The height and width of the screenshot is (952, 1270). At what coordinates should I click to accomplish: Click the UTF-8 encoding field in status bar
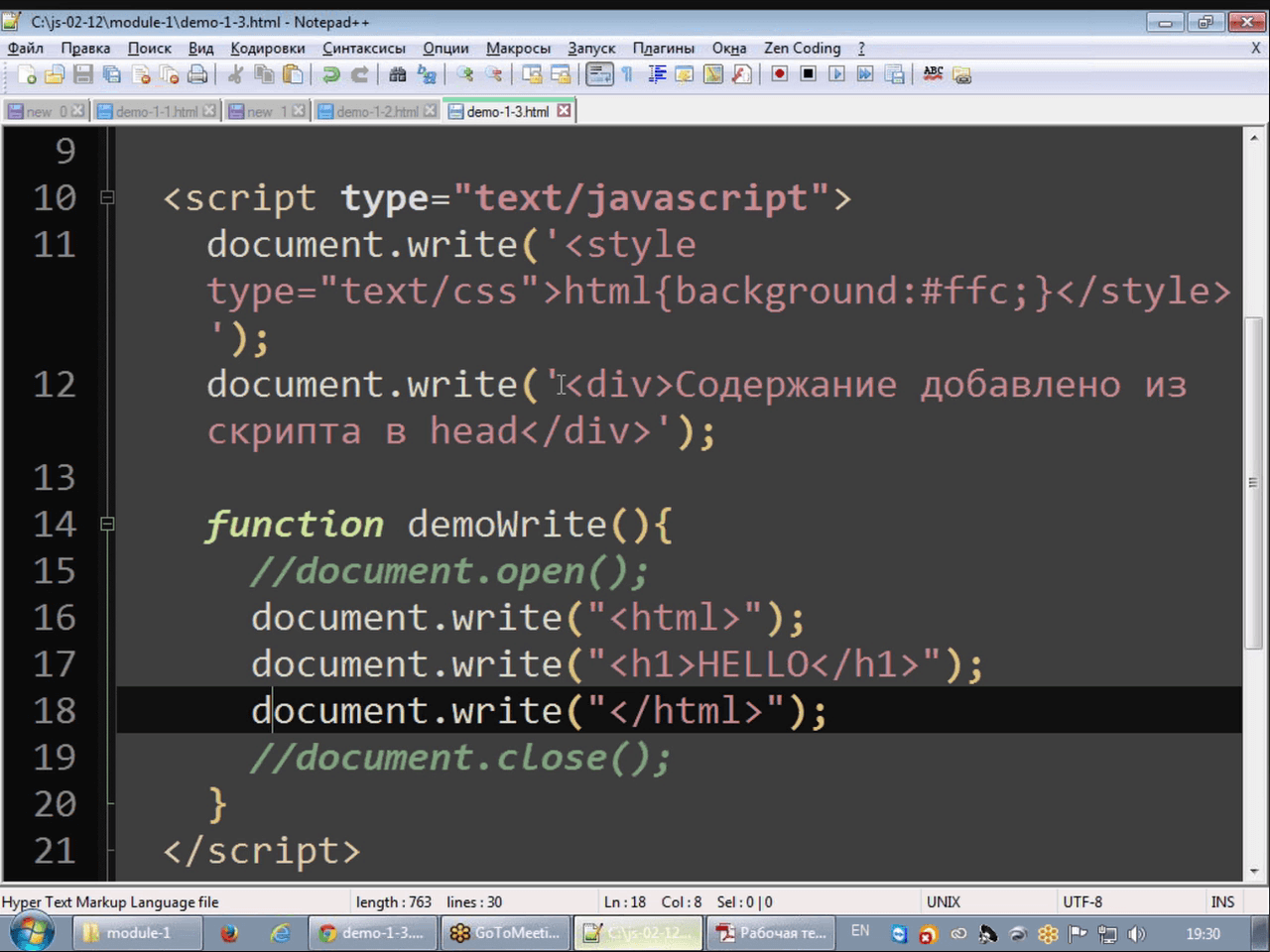1082,902
